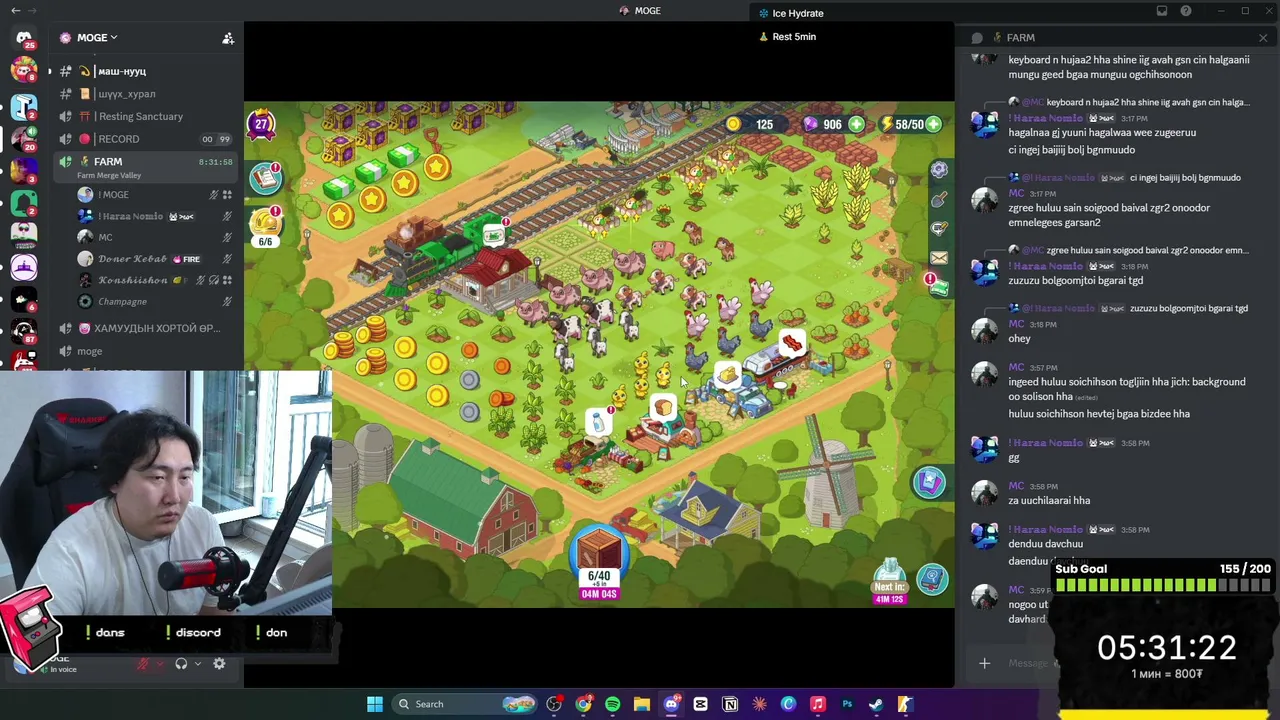Tap the 'Next in' bottle timer

(x=889, y=583)
